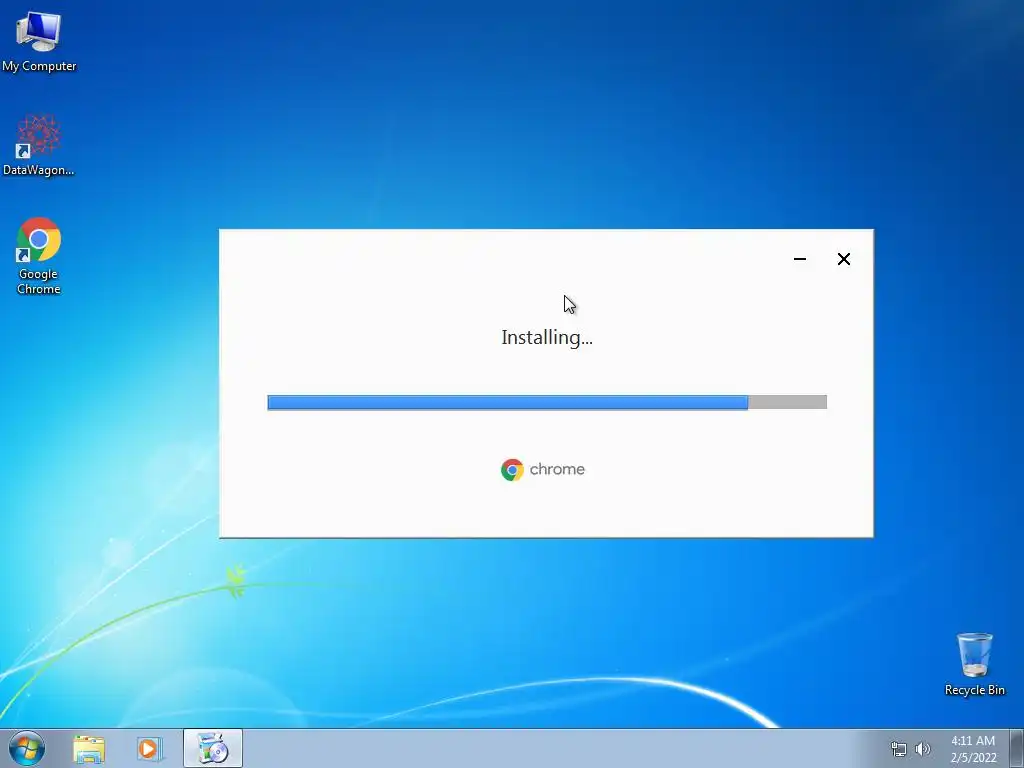The height and width of the screenshot is (768, 1024).
Task: Close the Chrome installer window
Action: (x=844, y=259)
